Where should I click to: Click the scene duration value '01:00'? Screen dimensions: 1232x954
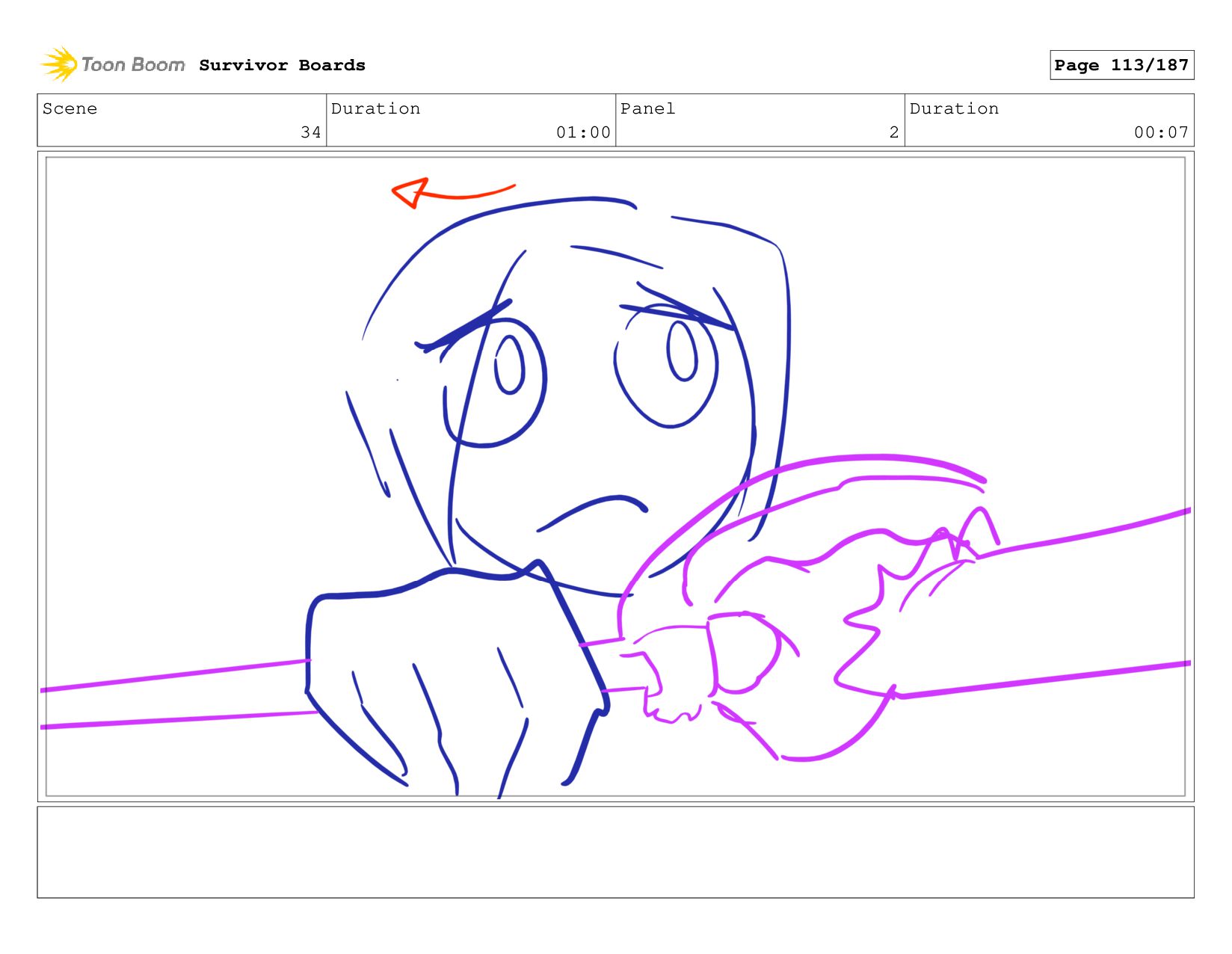pyautogui.click(x=583, y=132)
